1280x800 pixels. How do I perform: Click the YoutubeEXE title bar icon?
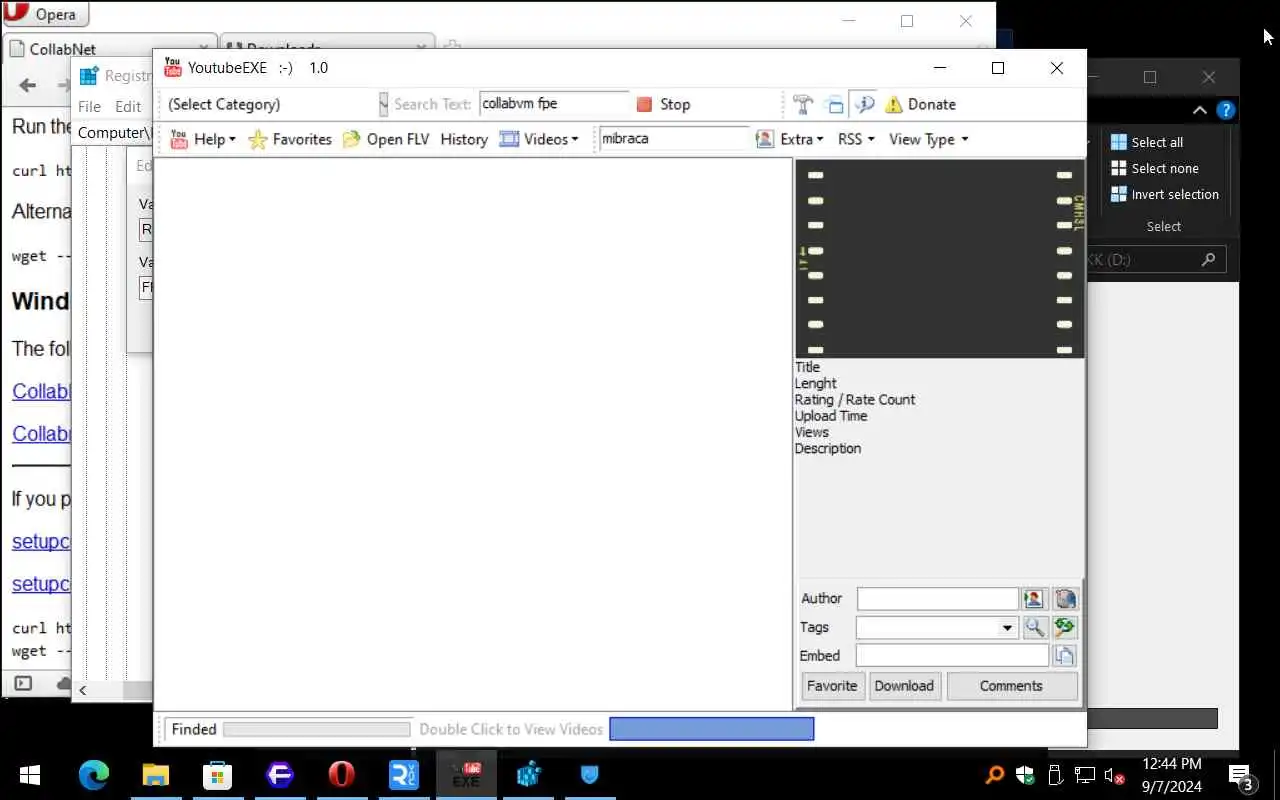(173, 68)
